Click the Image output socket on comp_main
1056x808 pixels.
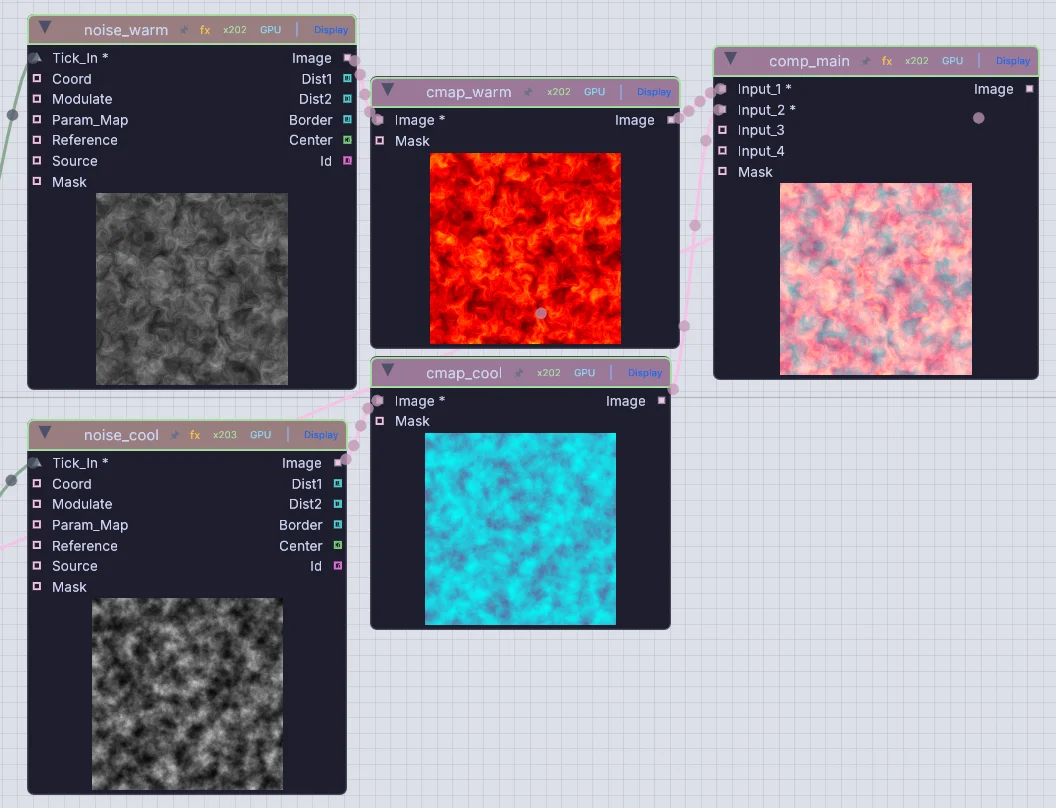1029,89
